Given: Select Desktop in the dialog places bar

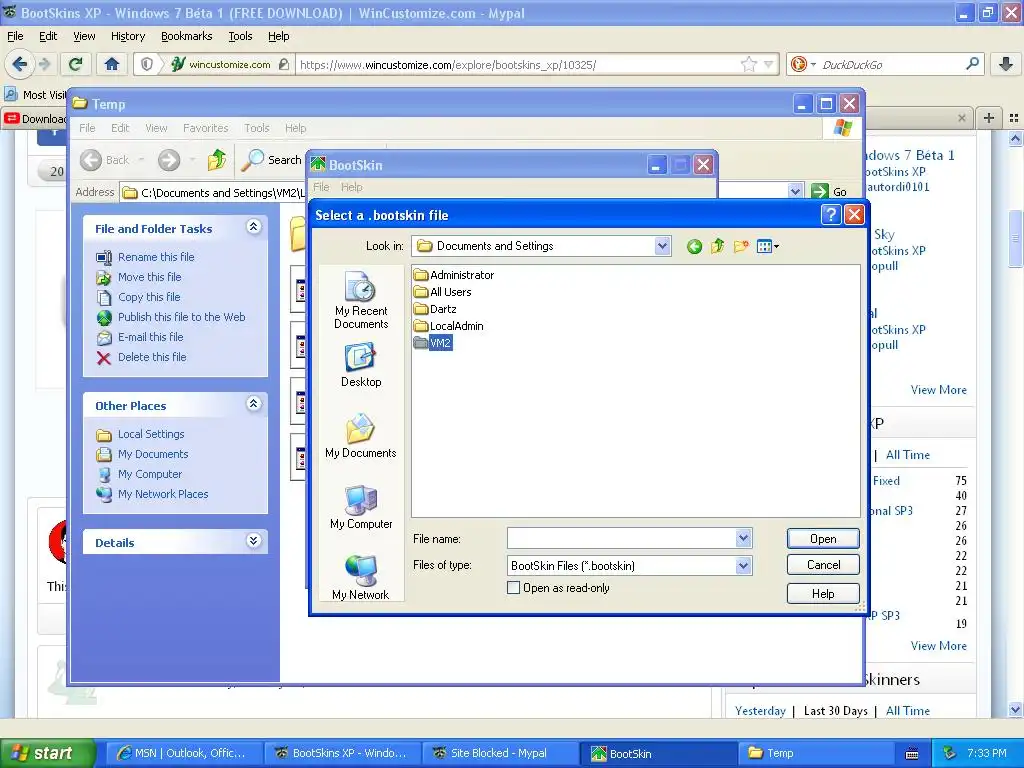Looking at the screenshot, I should 361,366.
